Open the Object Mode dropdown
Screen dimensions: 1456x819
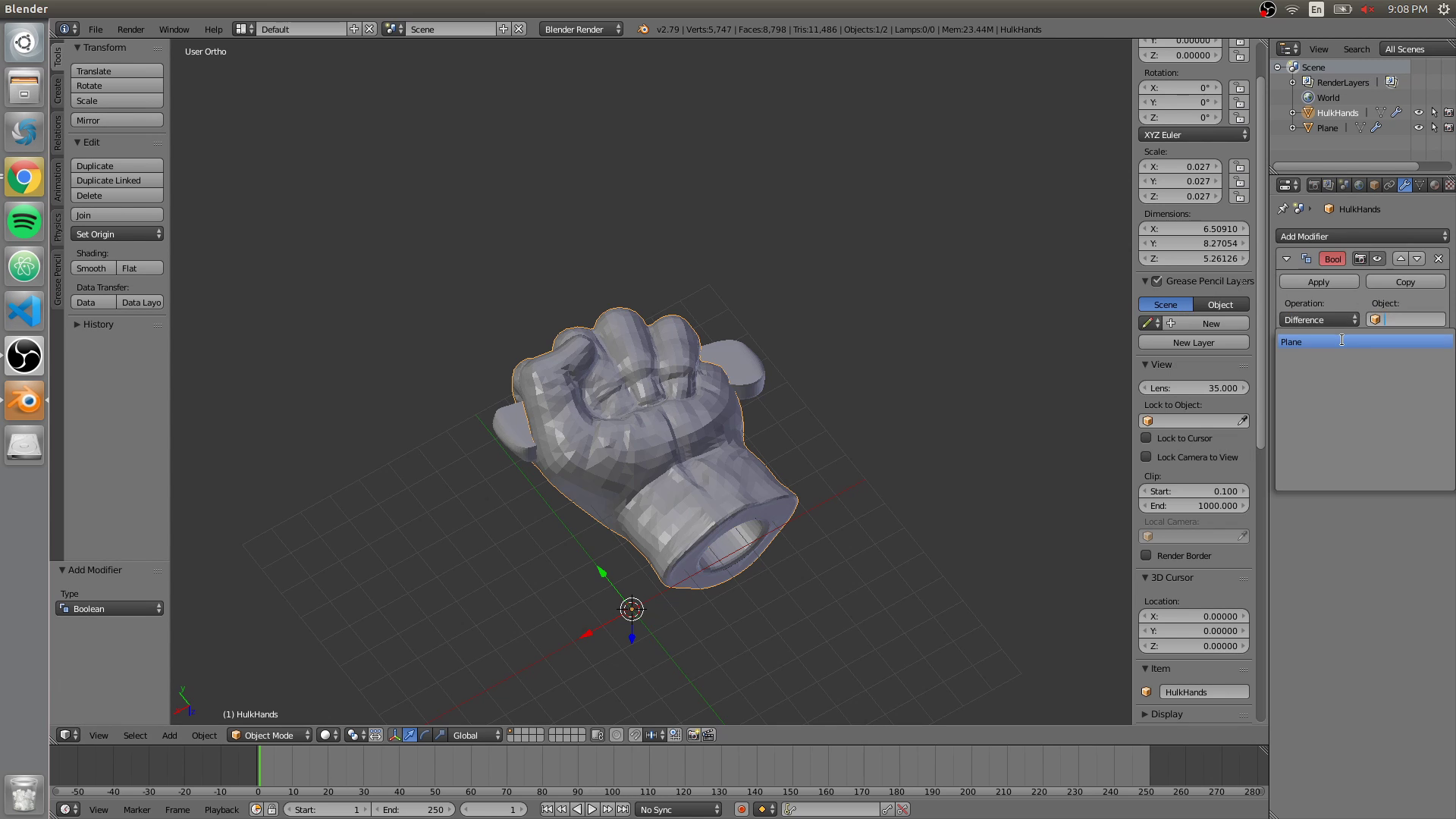[x=270, y=735]
